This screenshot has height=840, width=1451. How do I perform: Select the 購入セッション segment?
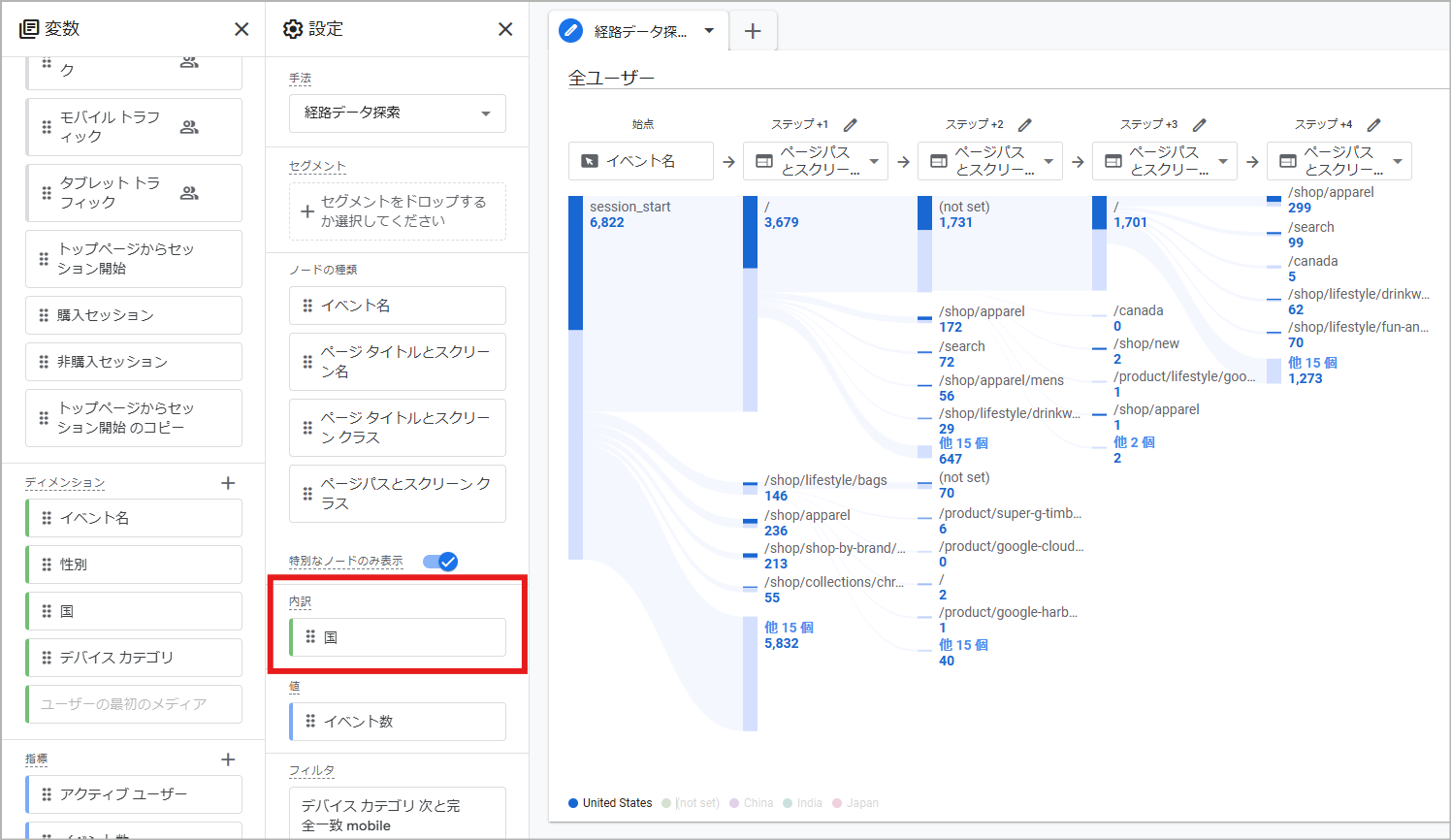(134, 315)
